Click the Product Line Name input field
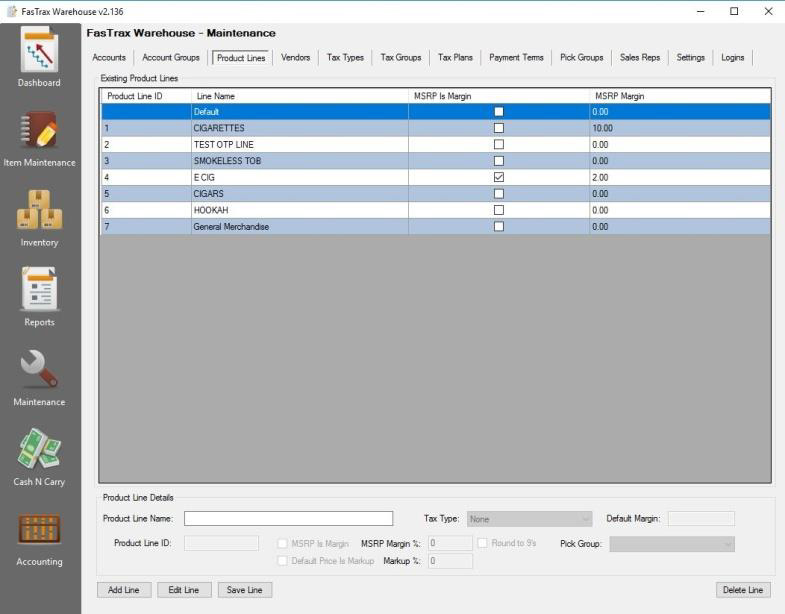Viewport: 785px width, 614px height. click(288, 518)
